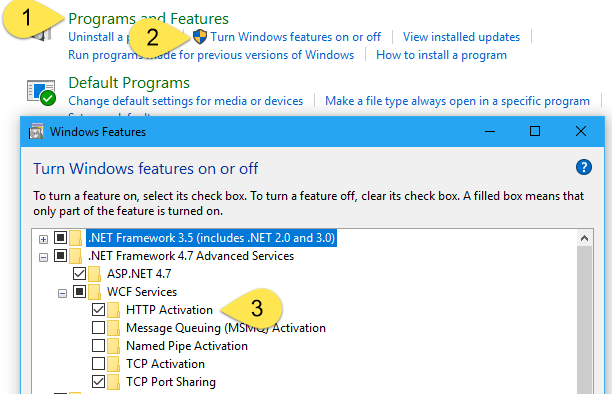Click the ASP.NET 4.7 folder icon
Image resolution: width=612 pixels, height=394 pixels.
tap(94, 274)
